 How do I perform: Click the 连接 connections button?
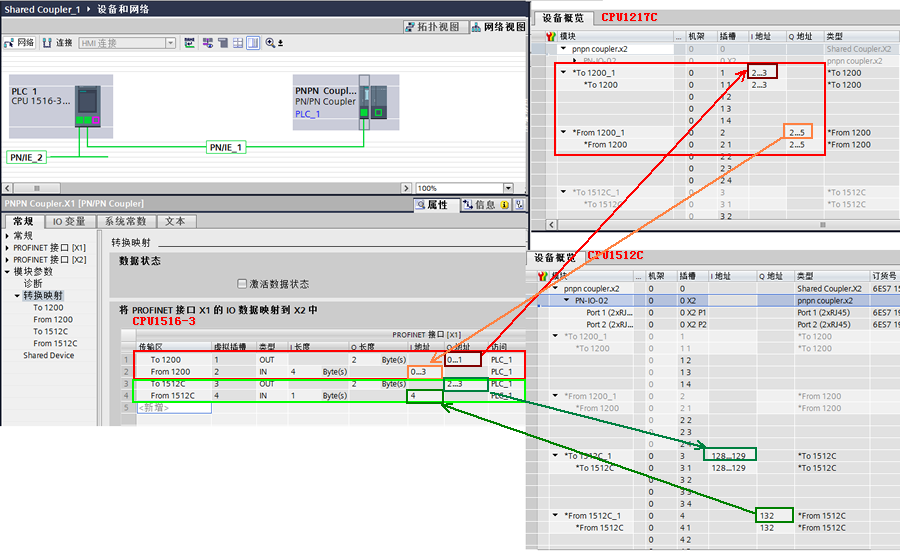57,43
